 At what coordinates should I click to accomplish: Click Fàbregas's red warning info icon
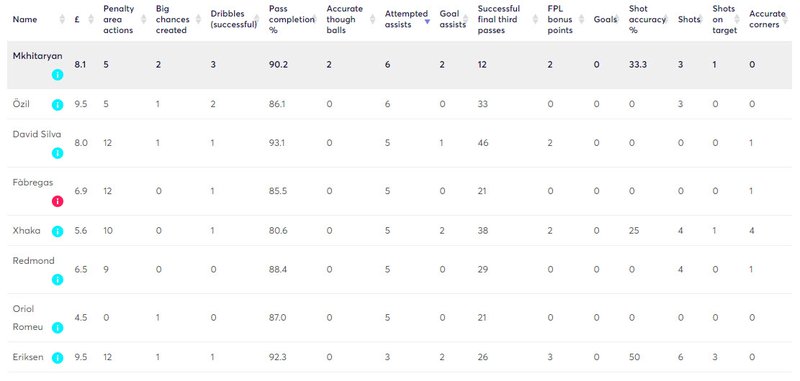pos(58,201)
